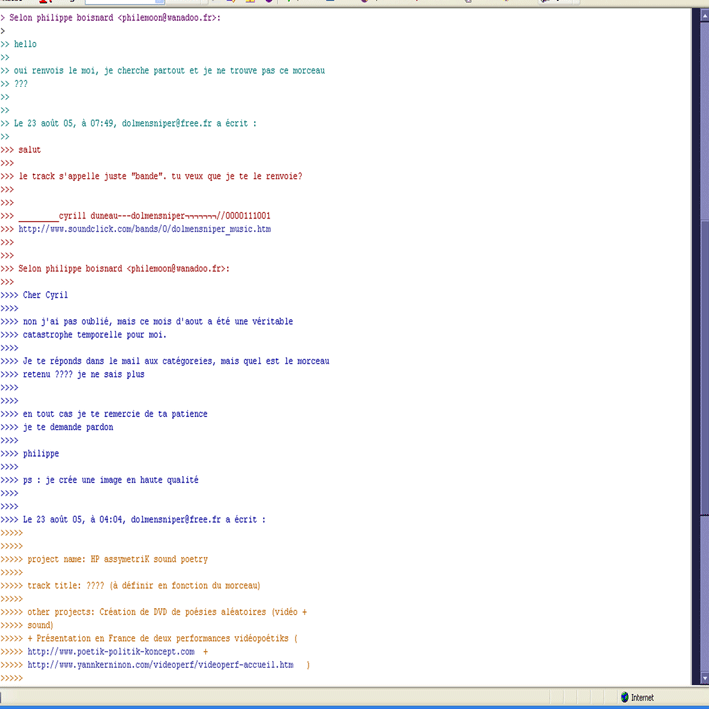Click the line 'je te demande pardon'

(57, 427)
